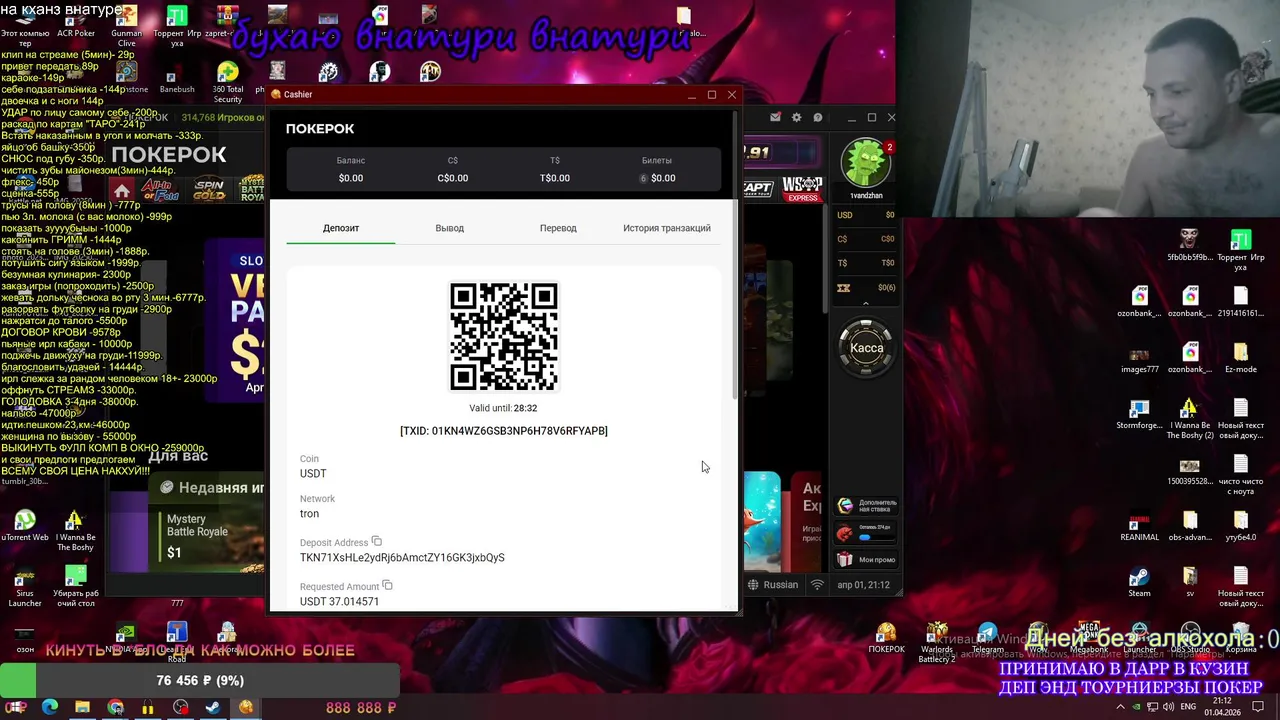Open the Вывод tab in Cashier
The image size is (1280, 720).
coord(449,228)
